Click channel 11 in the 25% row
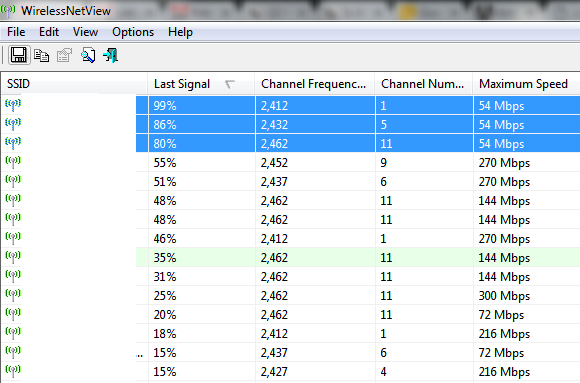 [386, 296]
